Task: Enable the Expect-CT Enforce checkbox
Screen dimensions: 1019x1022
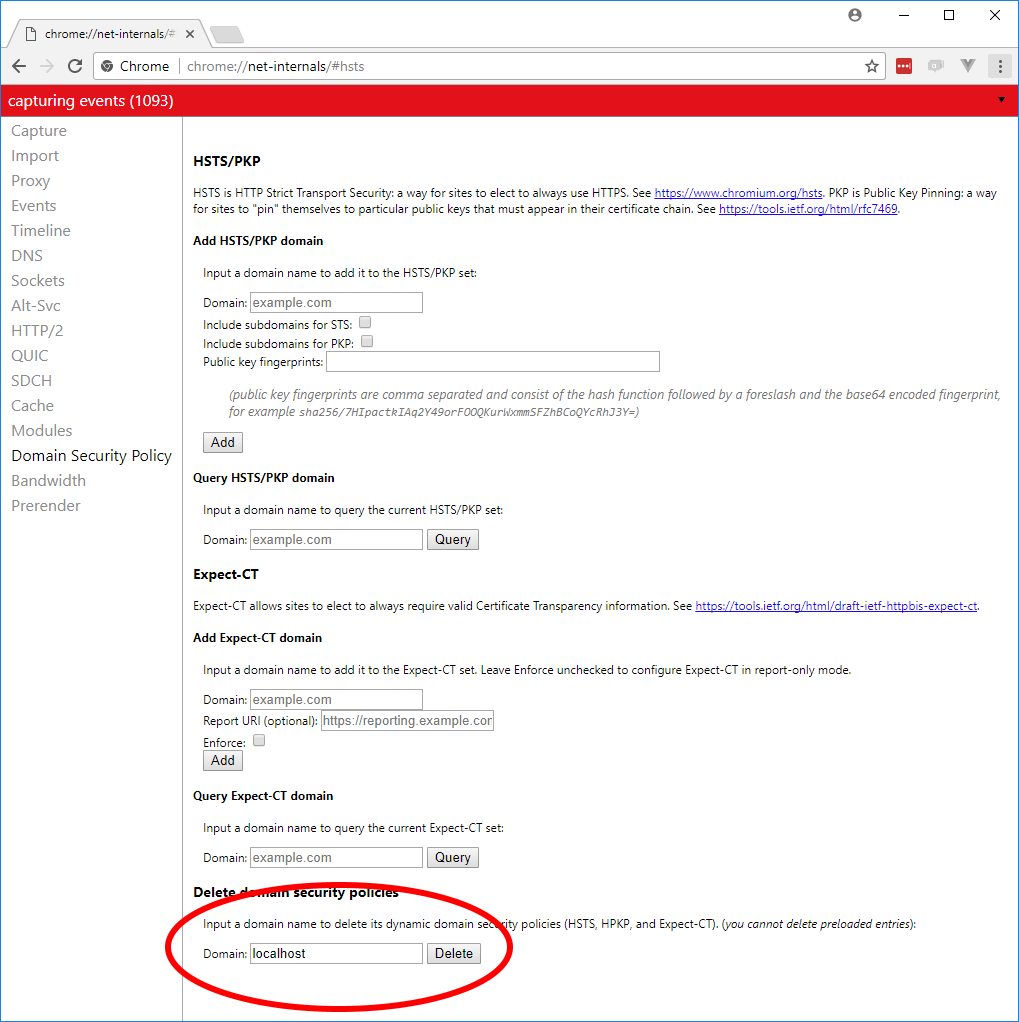Action: pyautogui.click(x=259, y=740)
